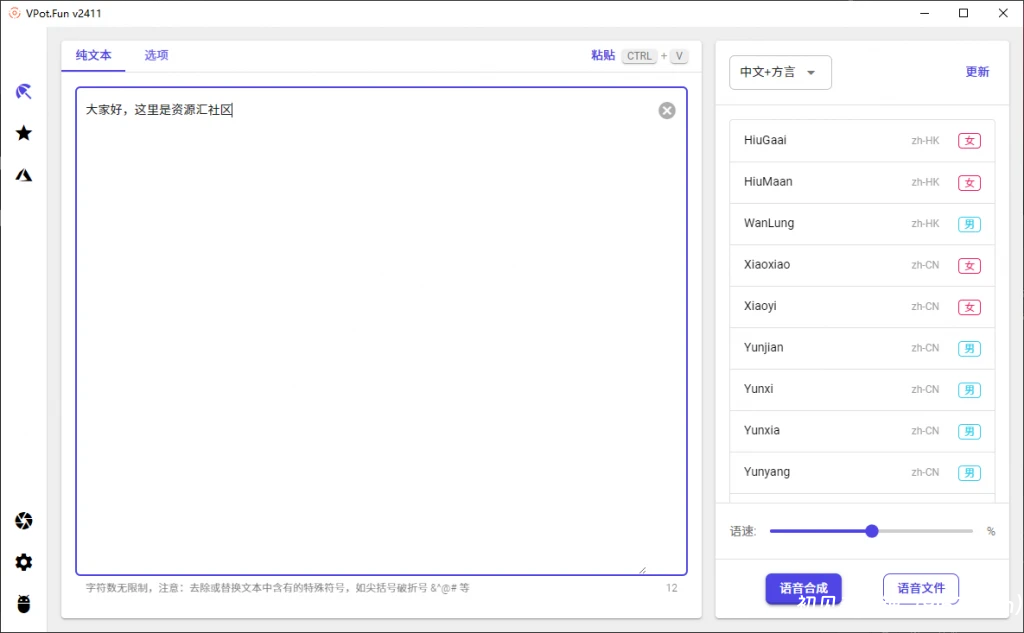Screen dimensions: 1024x633
Task: Click the mountain icon in the left sidebar
Action: [23, 175]
